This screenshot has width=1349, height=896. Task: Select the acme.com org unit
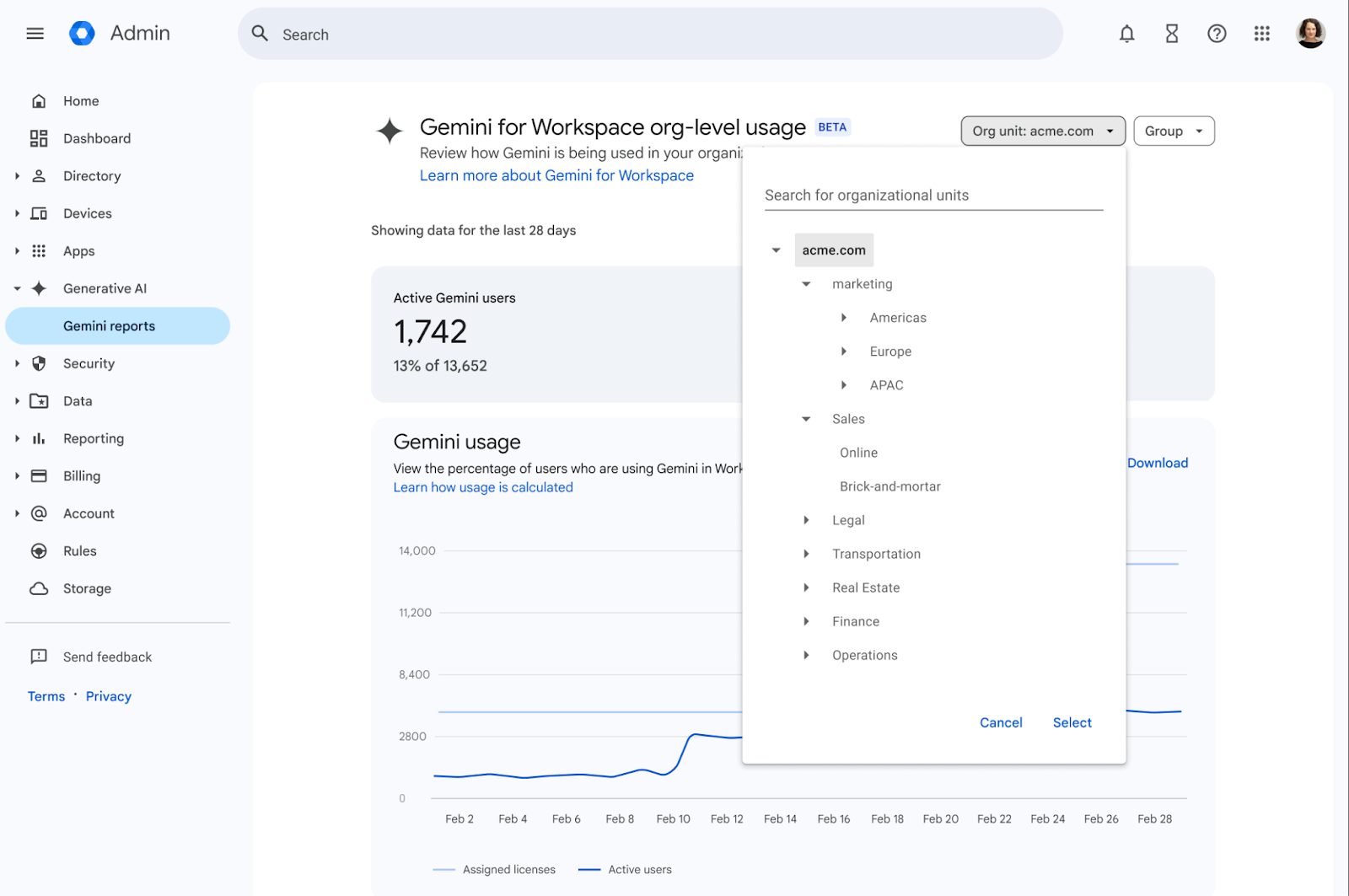834,250
